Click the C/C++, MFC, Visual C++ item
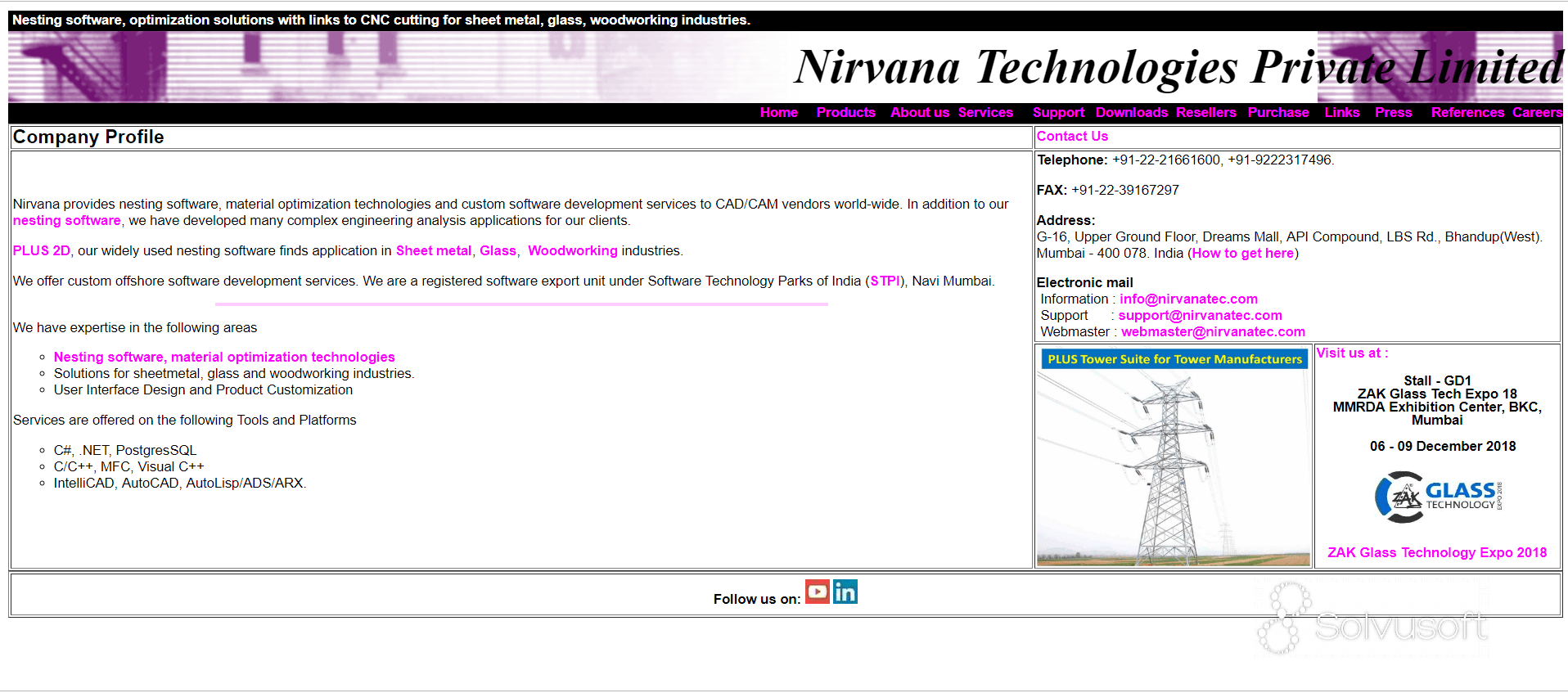 129,467
